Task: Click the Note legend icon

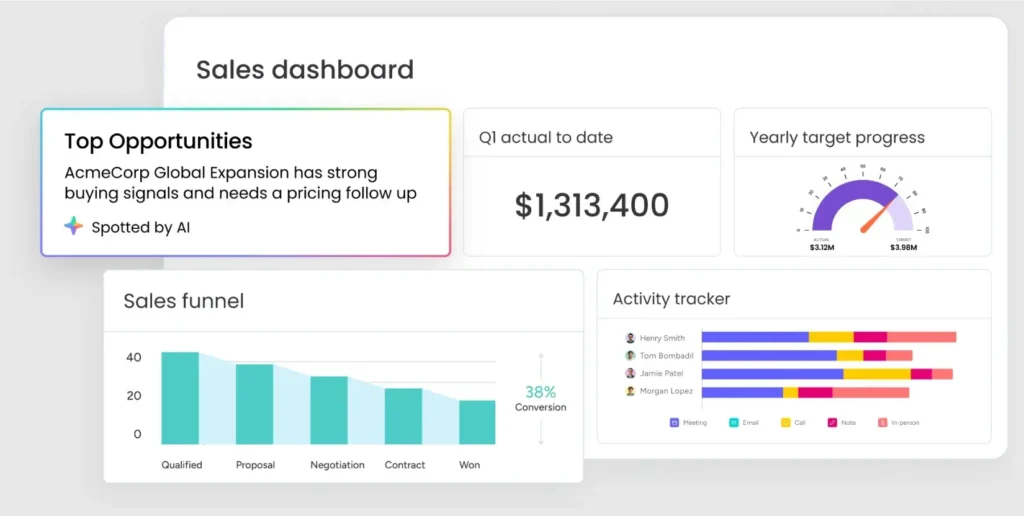Action: 833,423
